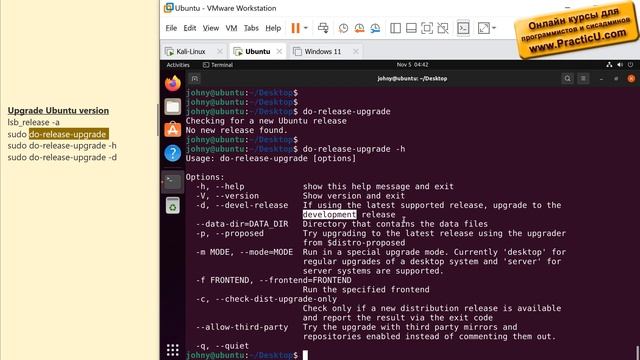Screen dimensions: 640x360
Task: Close the terminal window
Action: pos(631,79)
